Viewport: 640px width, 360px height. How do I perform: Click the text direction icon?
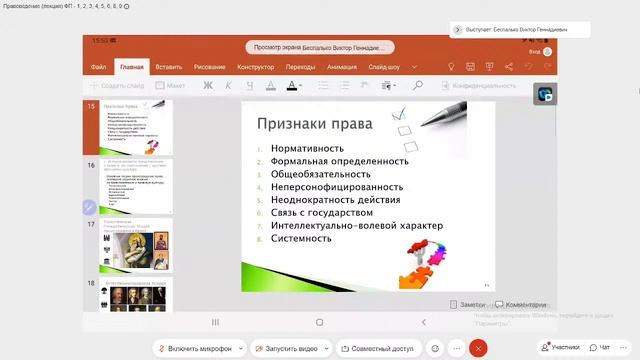click(364, 85)
